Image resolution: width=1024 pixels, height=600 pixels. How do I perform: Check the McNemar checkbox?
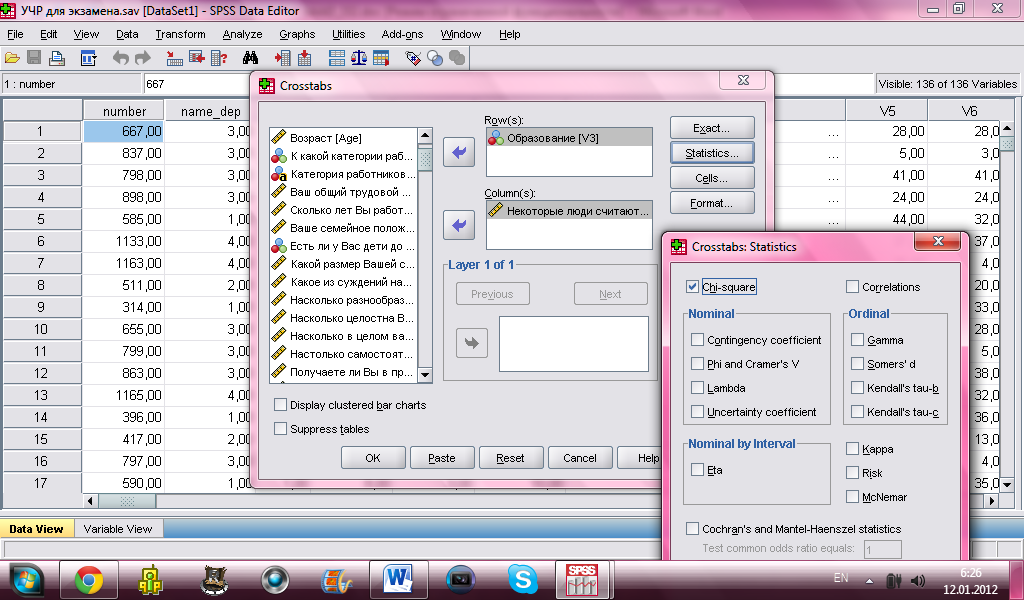(x=852, y=497)
